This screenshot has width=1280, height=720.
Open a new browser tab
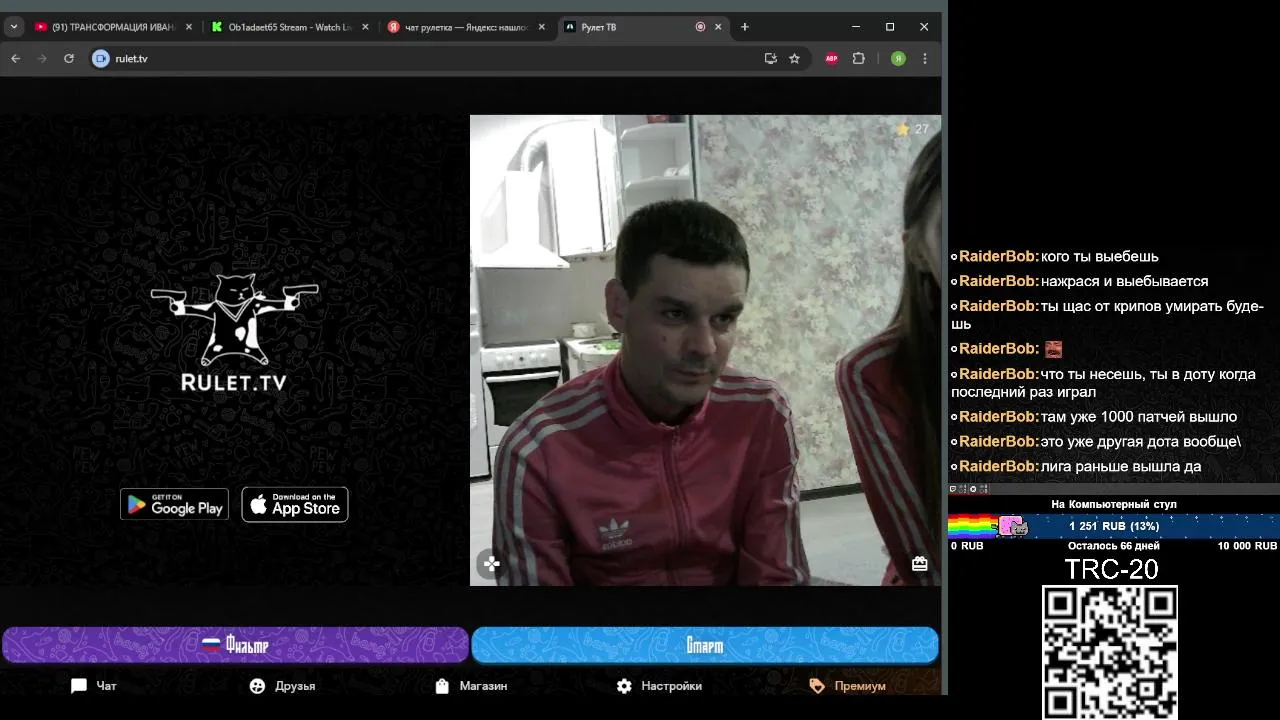click(745, 27)
